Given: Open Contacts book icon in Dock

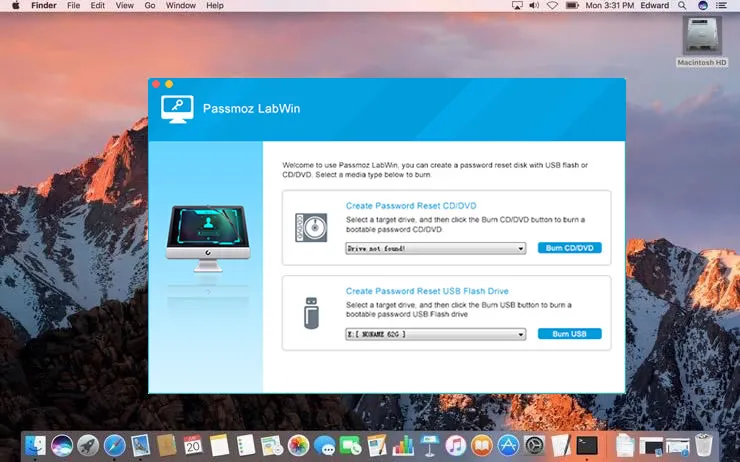Looking at the screenshot, I should [x=167, y=445].
